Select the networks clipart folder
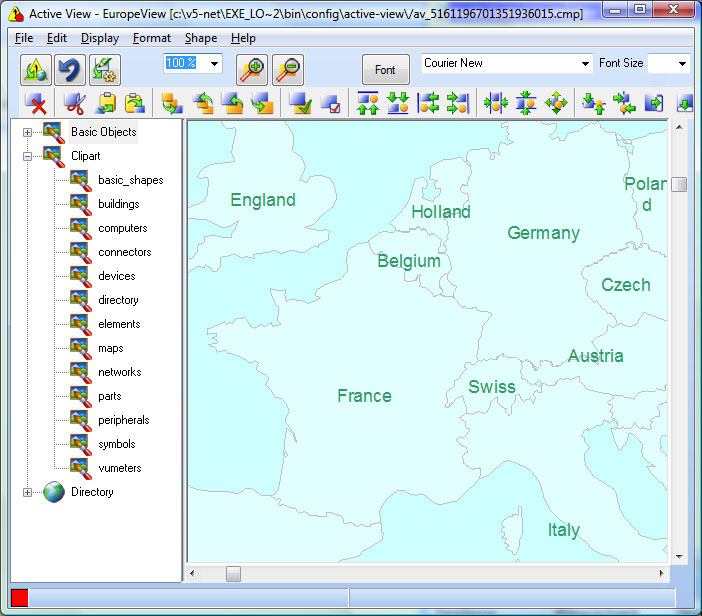Screen dimensions: 702x616 tap(119, 372)
